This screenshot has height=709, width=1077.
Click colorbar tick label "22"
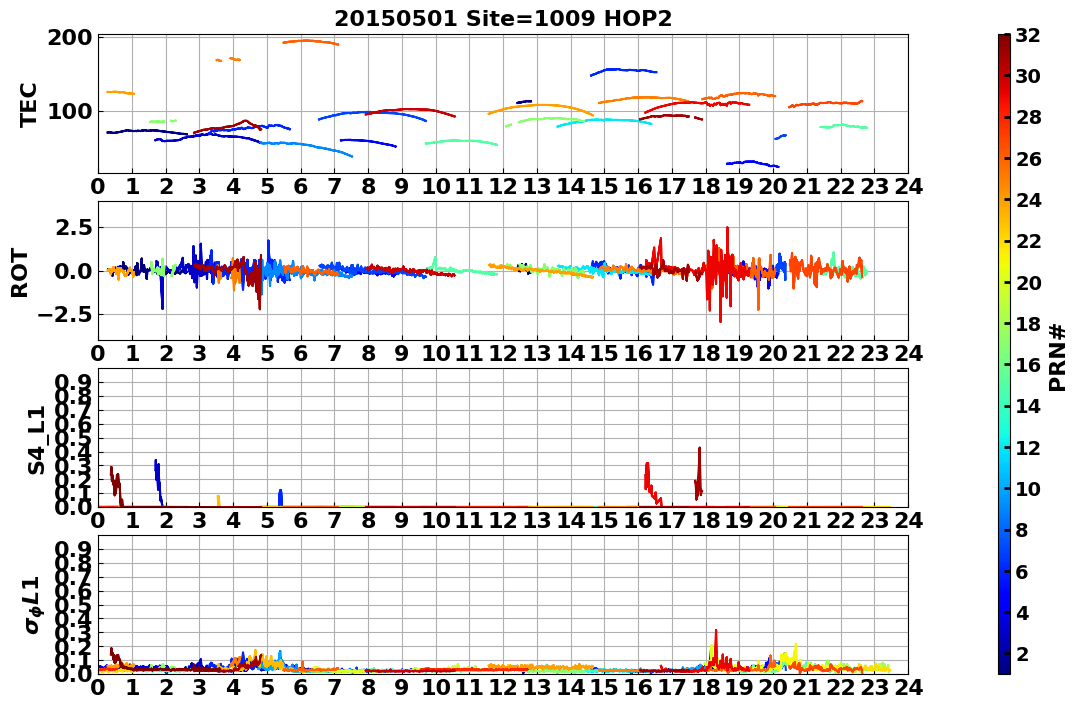click(1028, 241)
